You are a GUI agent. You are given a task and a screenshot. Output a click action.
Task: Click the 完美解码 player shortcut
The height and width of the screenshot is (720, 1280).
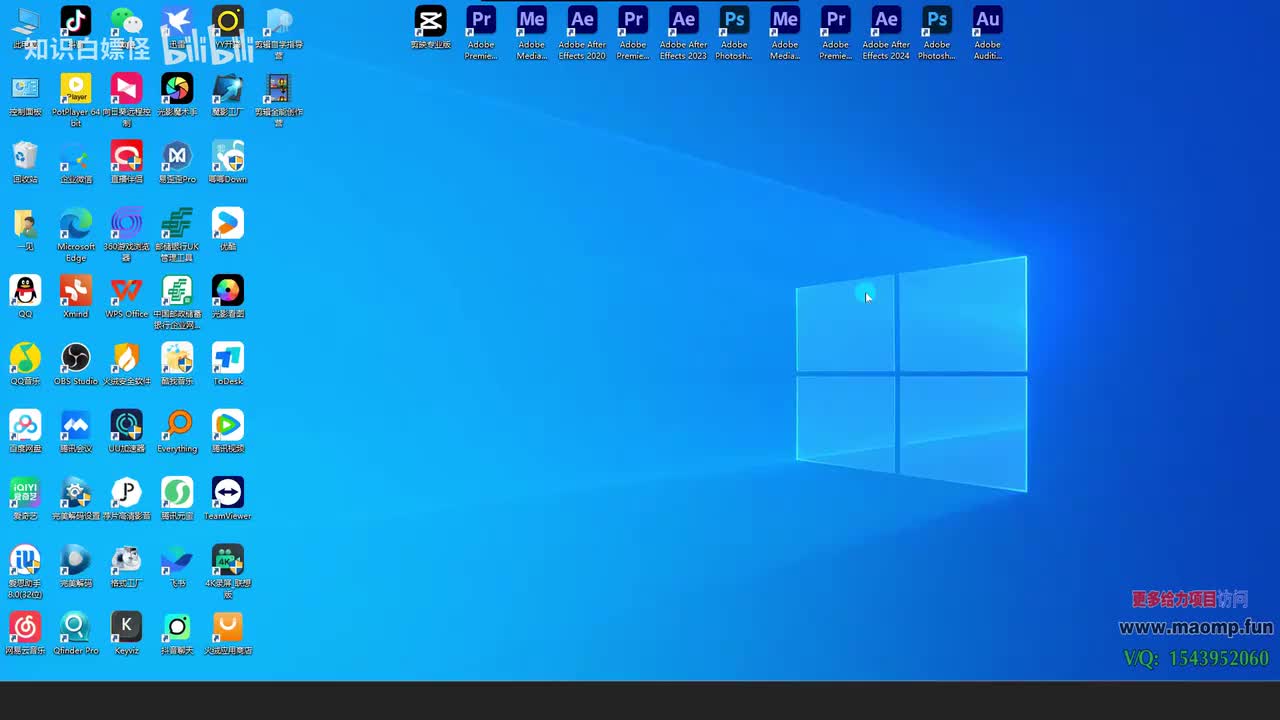point(76,560)
